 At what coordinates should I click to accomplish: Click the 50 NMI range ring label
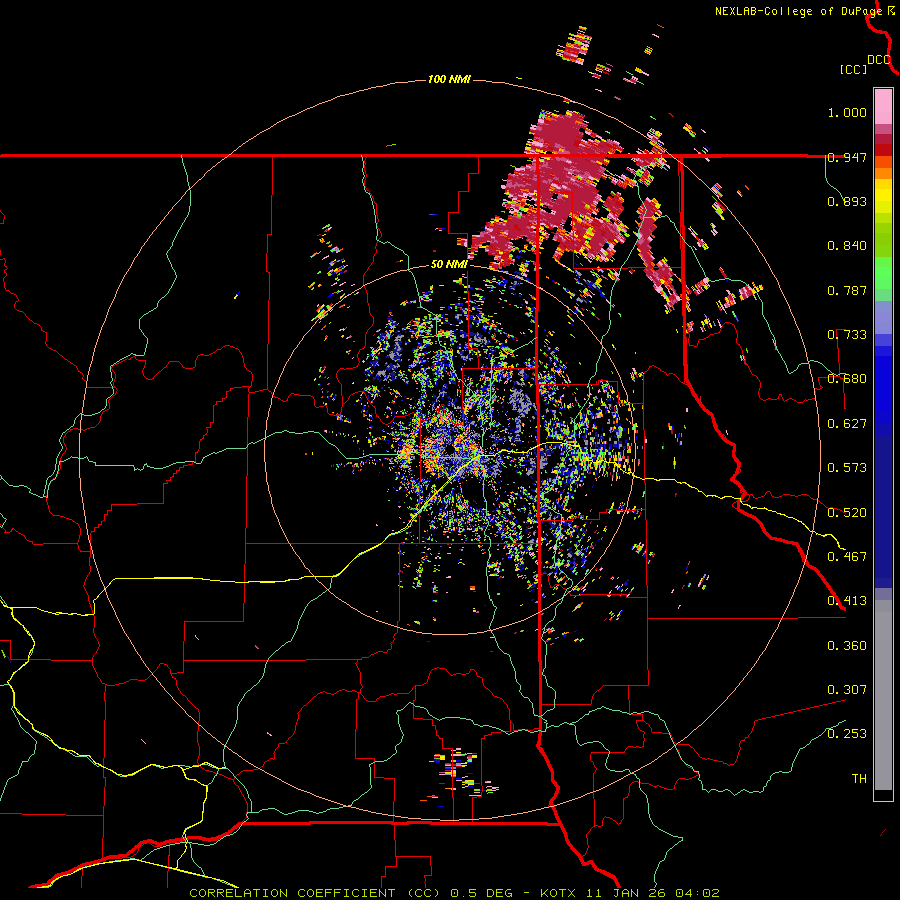pos(449,265)
